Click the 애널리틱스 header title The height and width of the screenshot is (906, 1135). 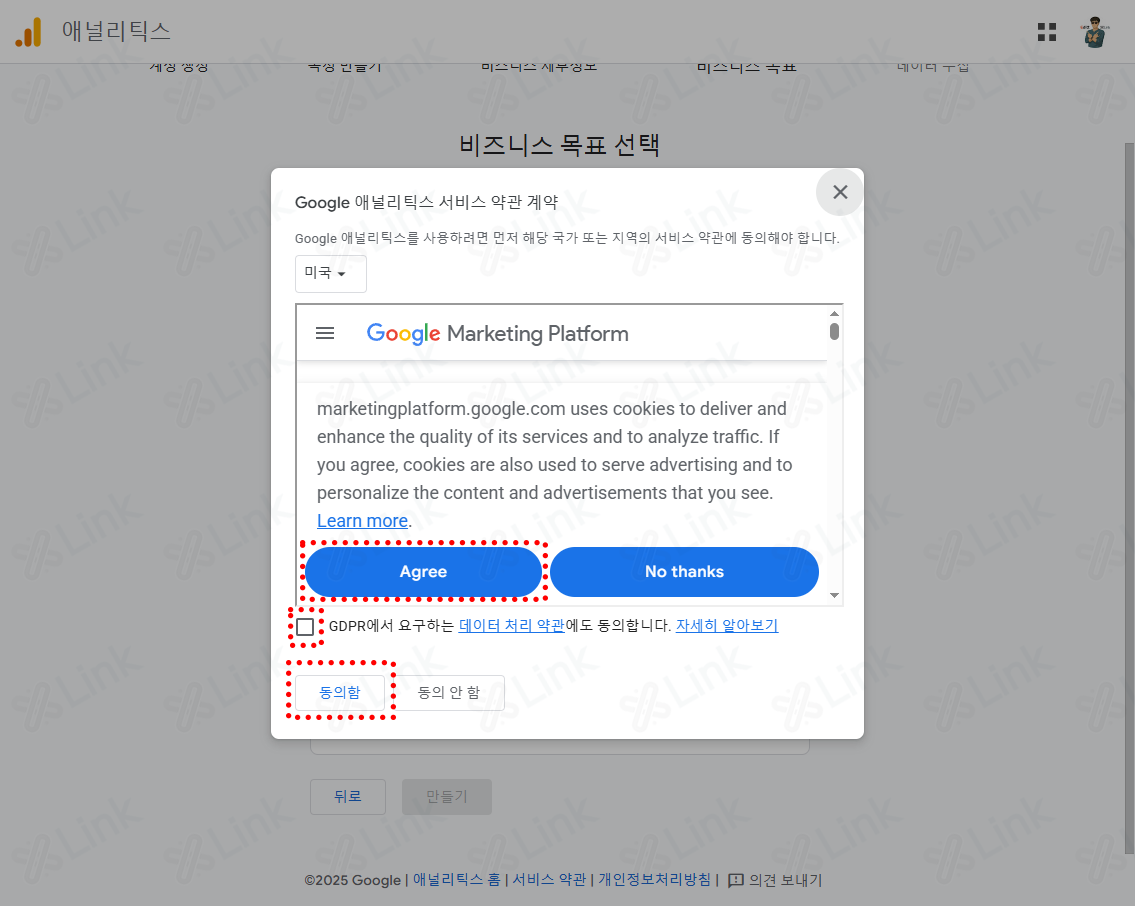[x=117, y=31]
